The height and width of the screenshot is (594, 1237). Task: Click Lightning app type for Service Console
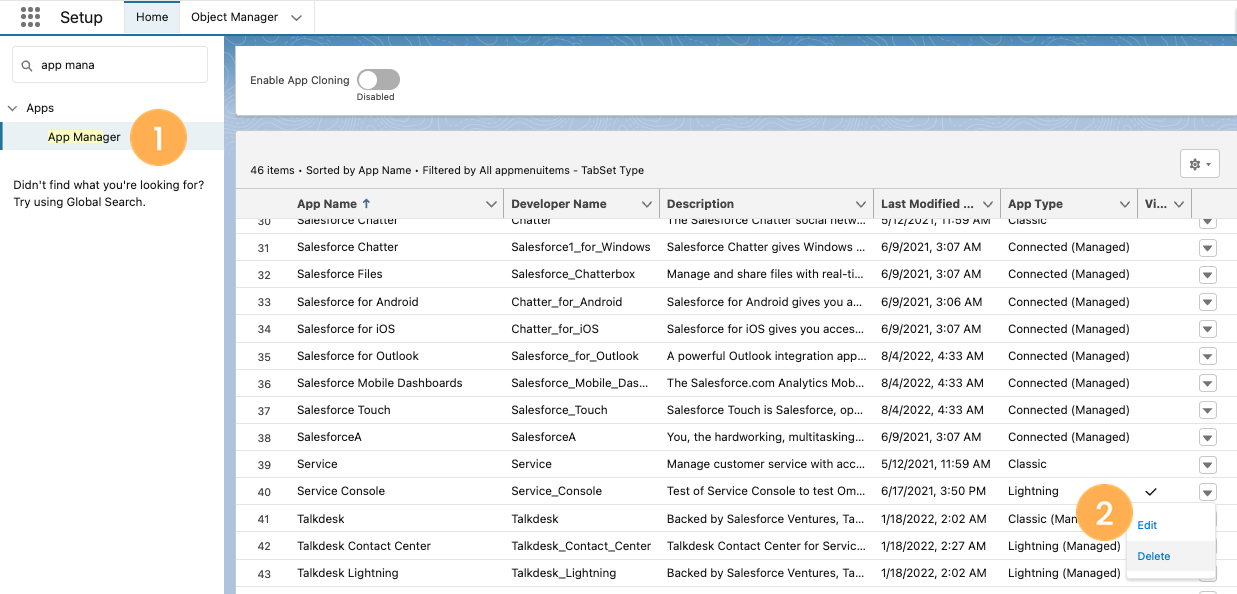click(x=1033, y=491)
